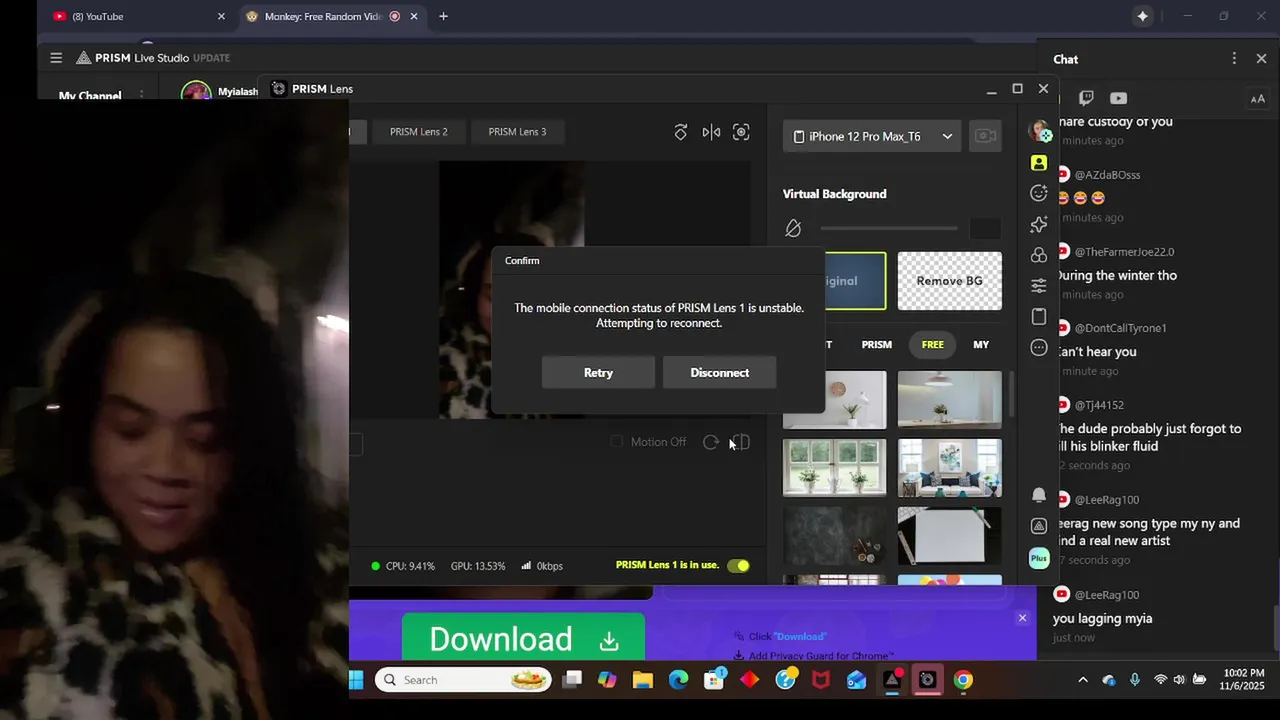
Task: Open the iPhone 12 Pro Max_T6 device dropdown
Action: point(872,136)
